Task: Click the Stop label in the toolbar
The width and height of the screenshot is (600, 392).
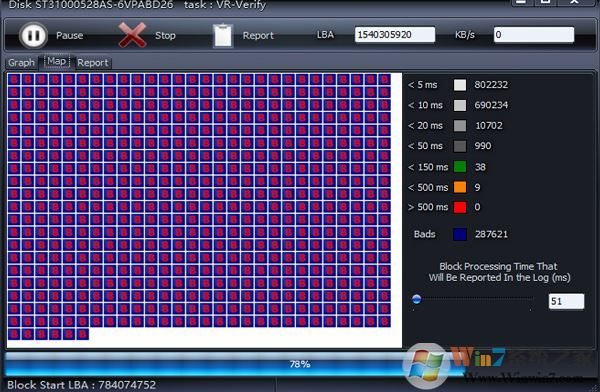Action: pos(165,35)
